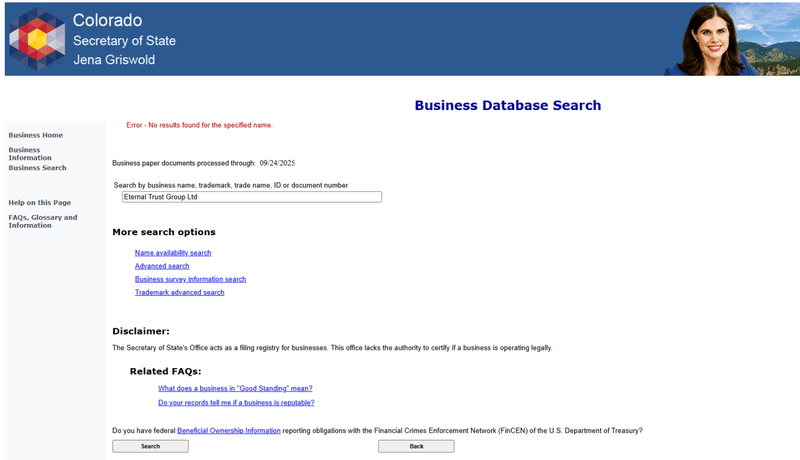Screen dimensions: 800x460
Task: Go to Business Search in sidebar
Action: tap(37, 168)
